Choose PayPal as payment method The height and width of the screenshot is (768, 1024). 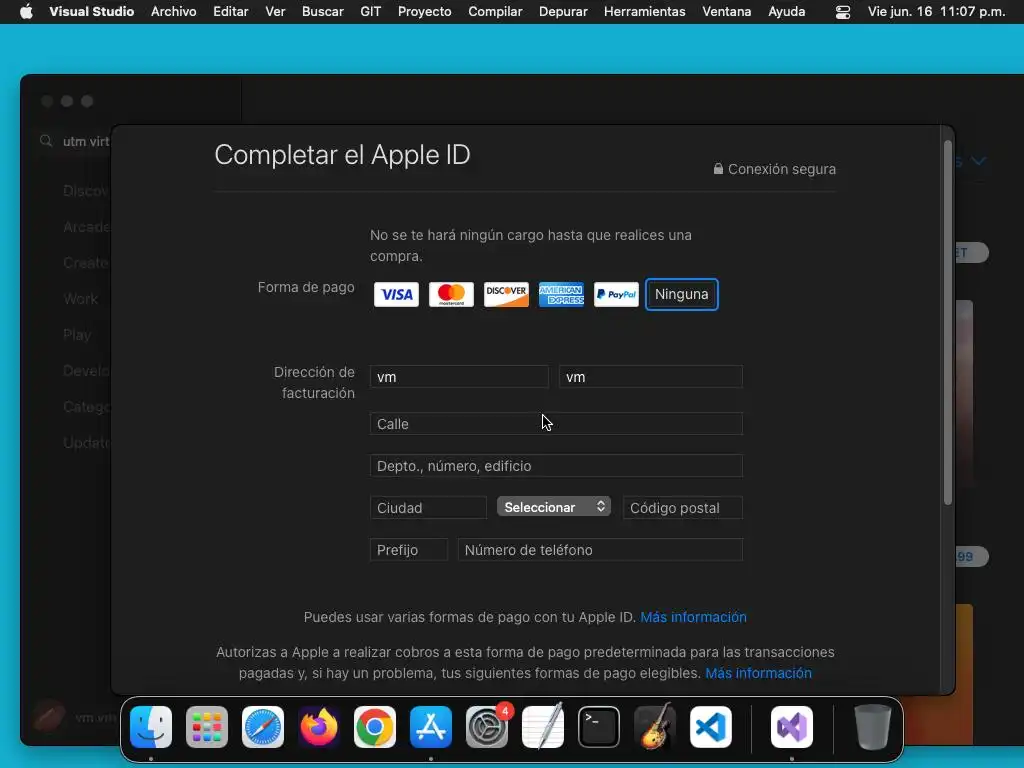coord(616,295)
